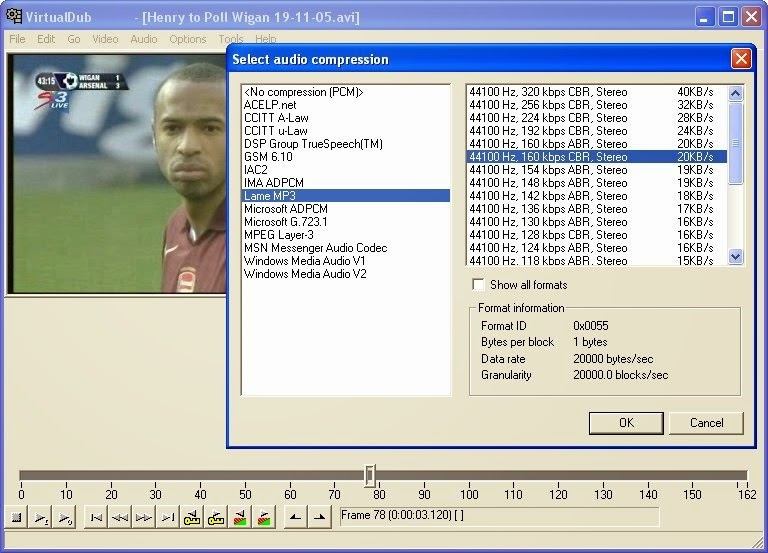Choose 44100 Hz, 148 kbps ABR, Stereo
768x553 pixels.
coord(597,183)
